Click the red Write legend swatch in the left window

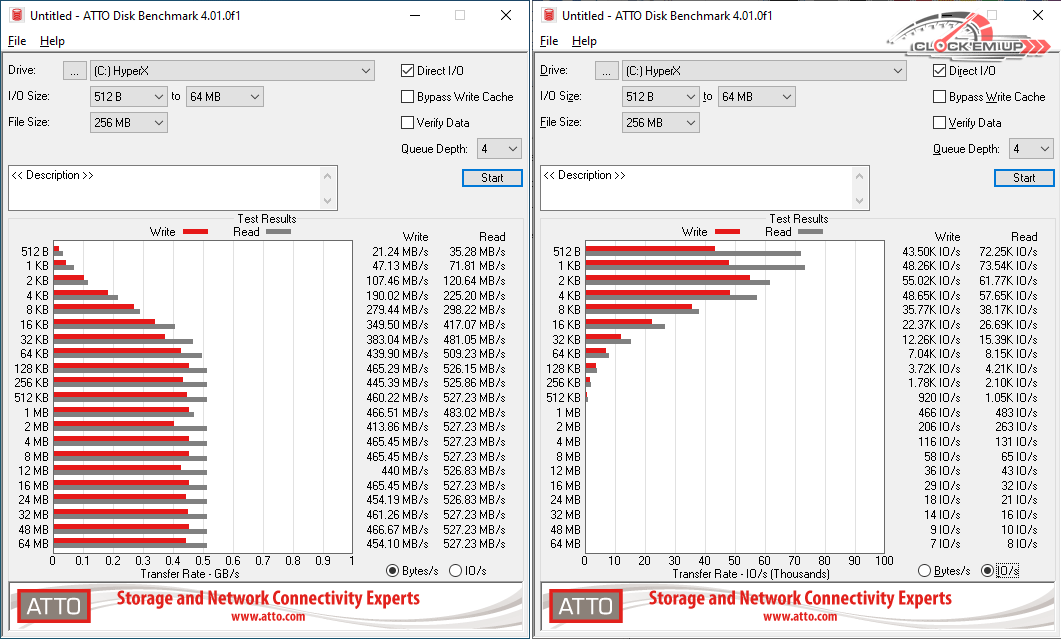[x=194, y=232]
